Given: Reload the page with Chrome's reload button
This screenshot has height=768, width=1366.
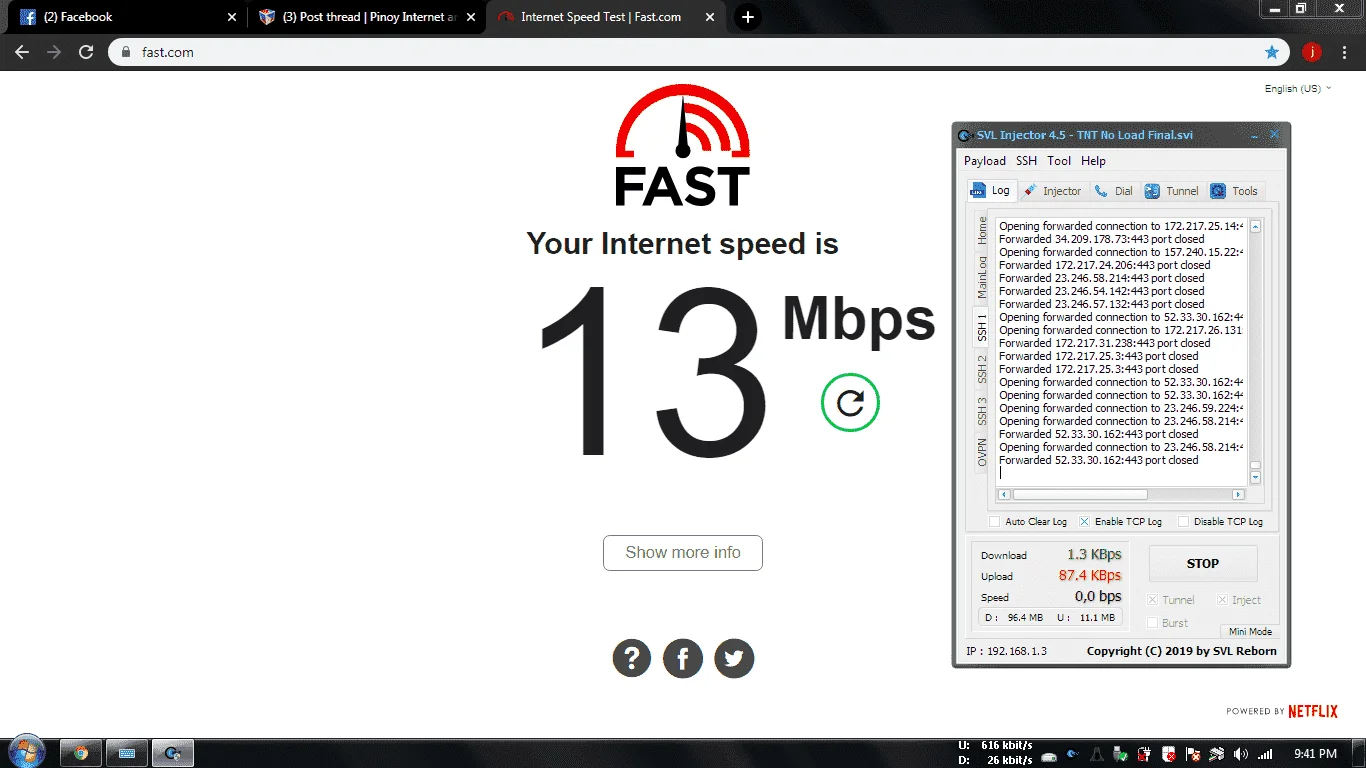Looking at the screenshot, I should 86,52.
